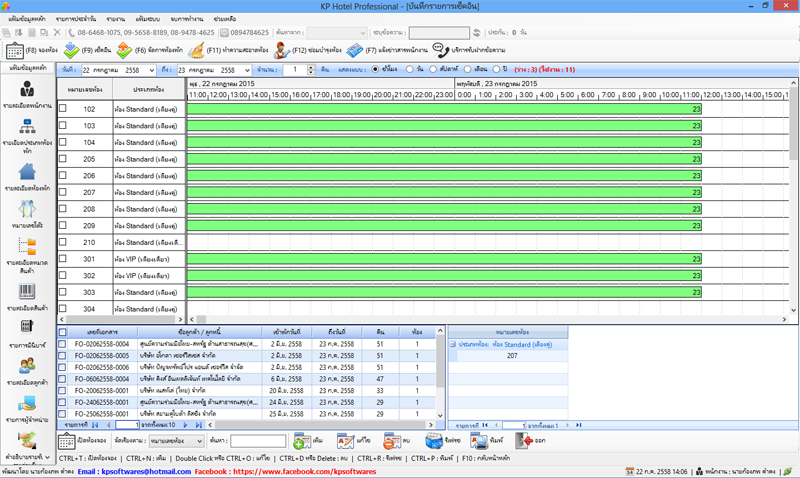Select the yearly view radio button
Viewport: 800px width, 478px height.
(496, 69)
